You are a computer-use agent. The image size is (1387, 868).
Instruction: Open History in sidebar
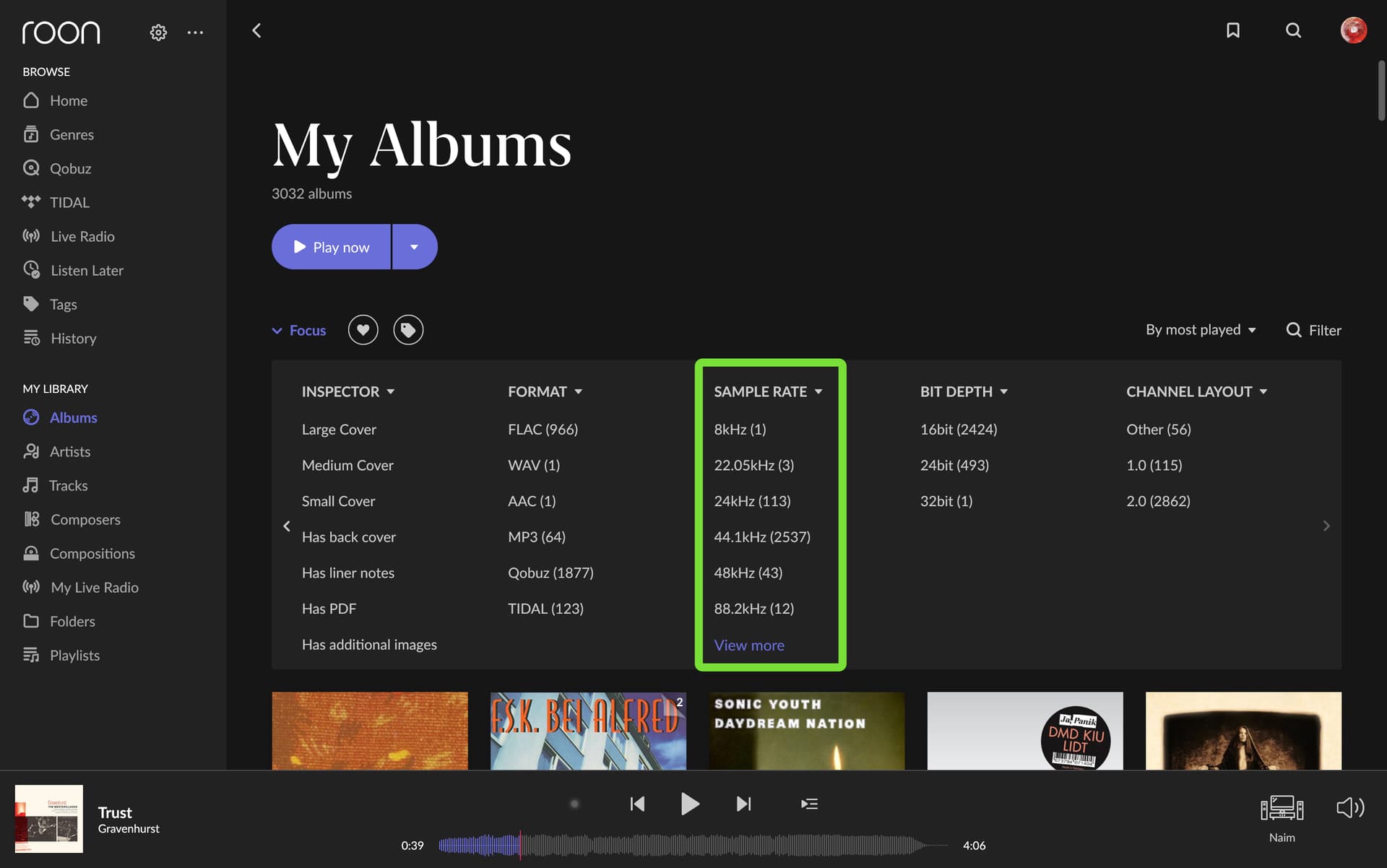tap(59, 338)
